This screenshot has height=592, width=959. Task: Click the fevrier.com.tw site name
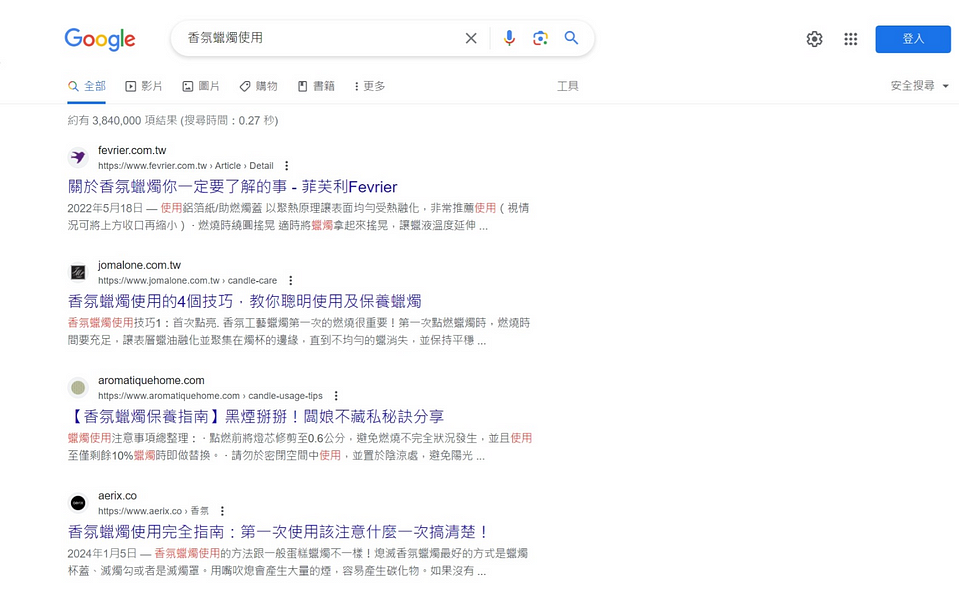point(132,150)
